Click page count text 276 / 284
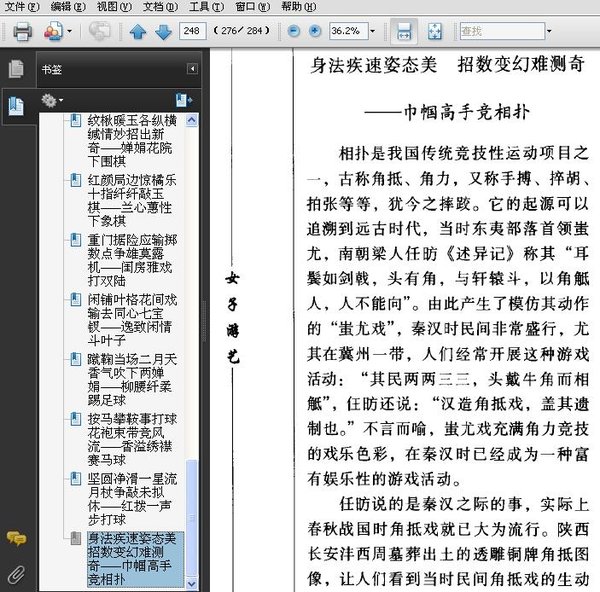This screenshot has width=600, height=592. (242, 31)
